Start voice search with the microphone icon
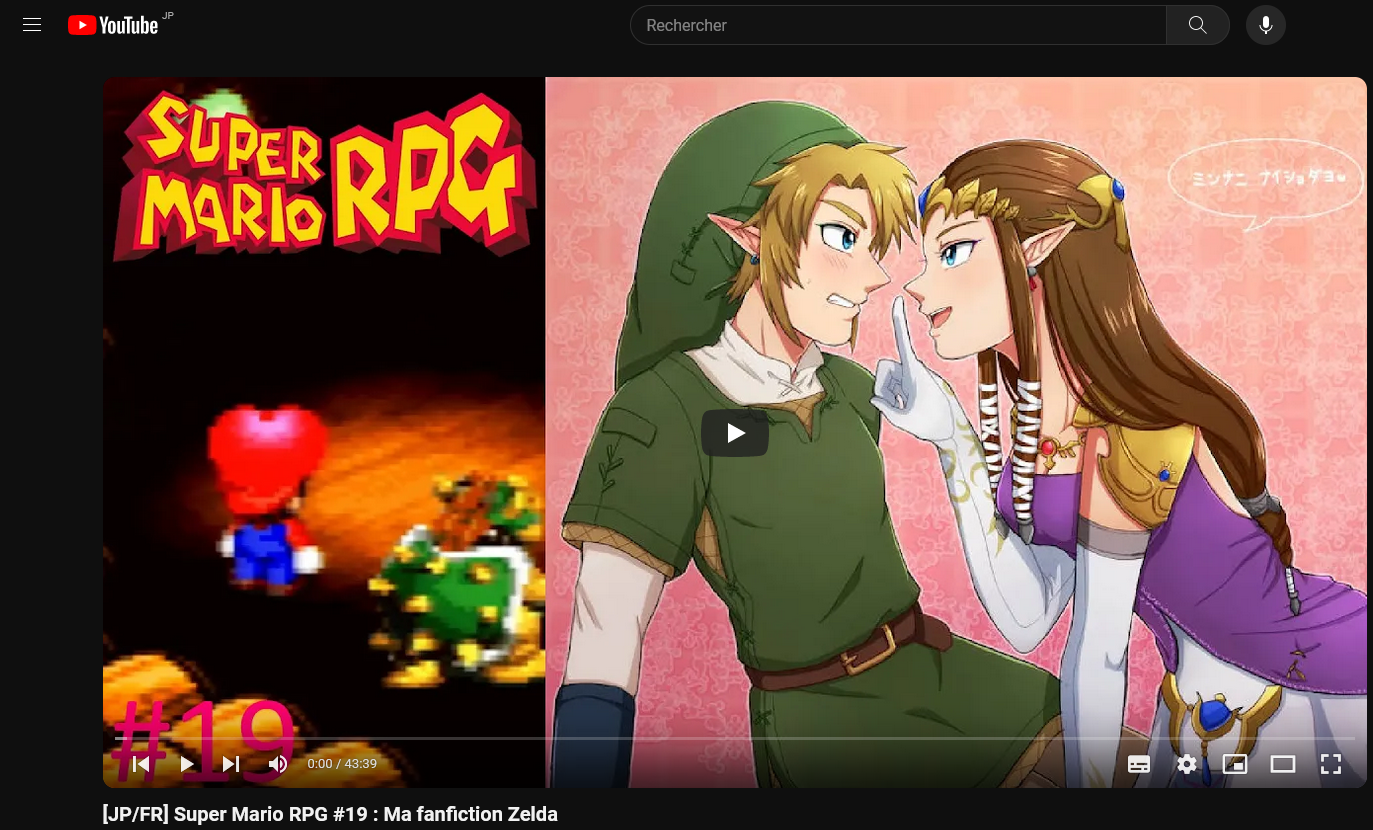This screenshot has width=1373, height=830. tap(1265, 25)
